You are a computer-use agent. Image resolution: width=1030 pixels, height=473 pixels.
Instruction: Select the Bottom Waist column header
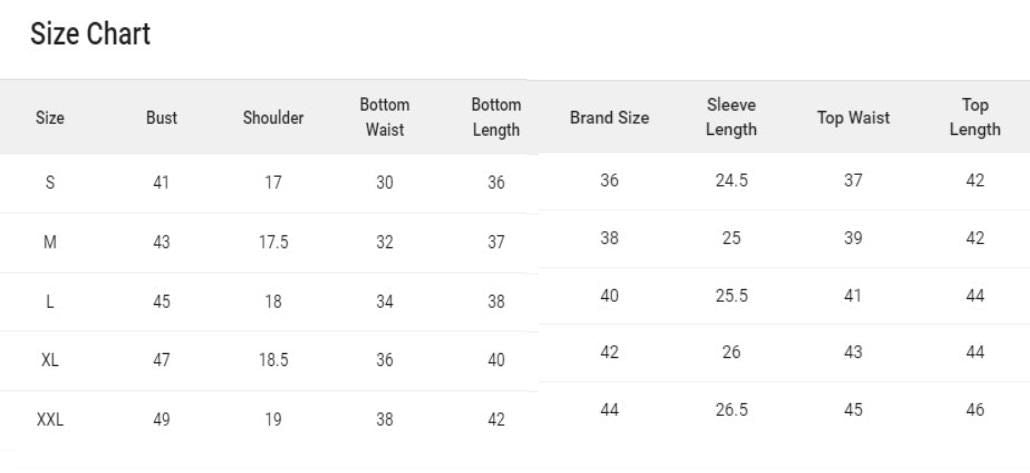coord(385,117)
